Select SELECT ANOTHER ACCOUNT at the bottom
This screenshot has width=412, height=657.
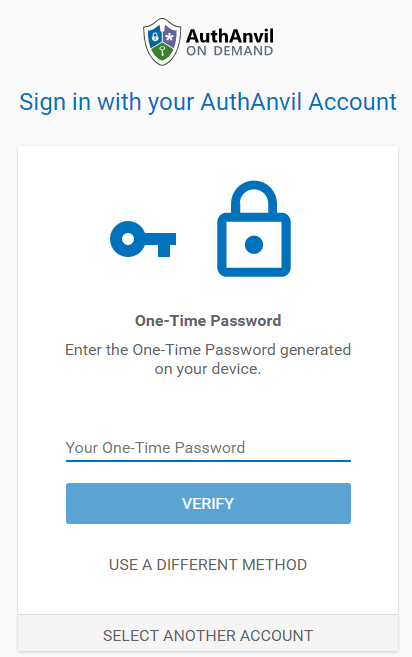coord(208,635)
